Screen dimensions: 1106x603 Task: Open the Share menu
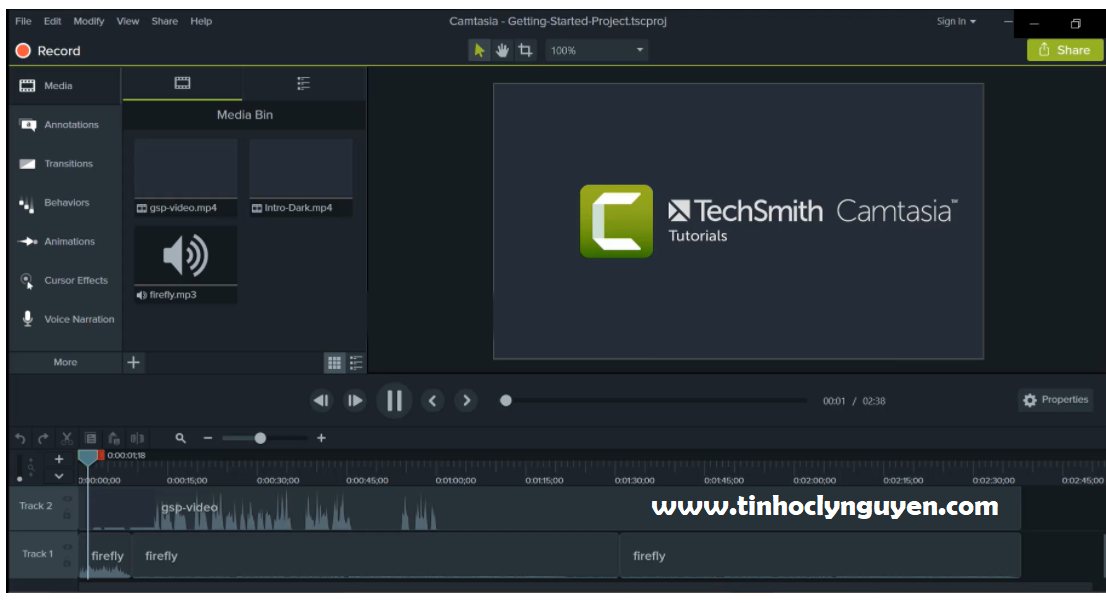(x=164, y=21)
